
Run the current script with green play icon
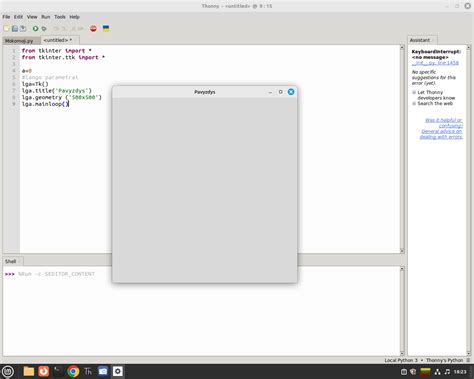35,29
